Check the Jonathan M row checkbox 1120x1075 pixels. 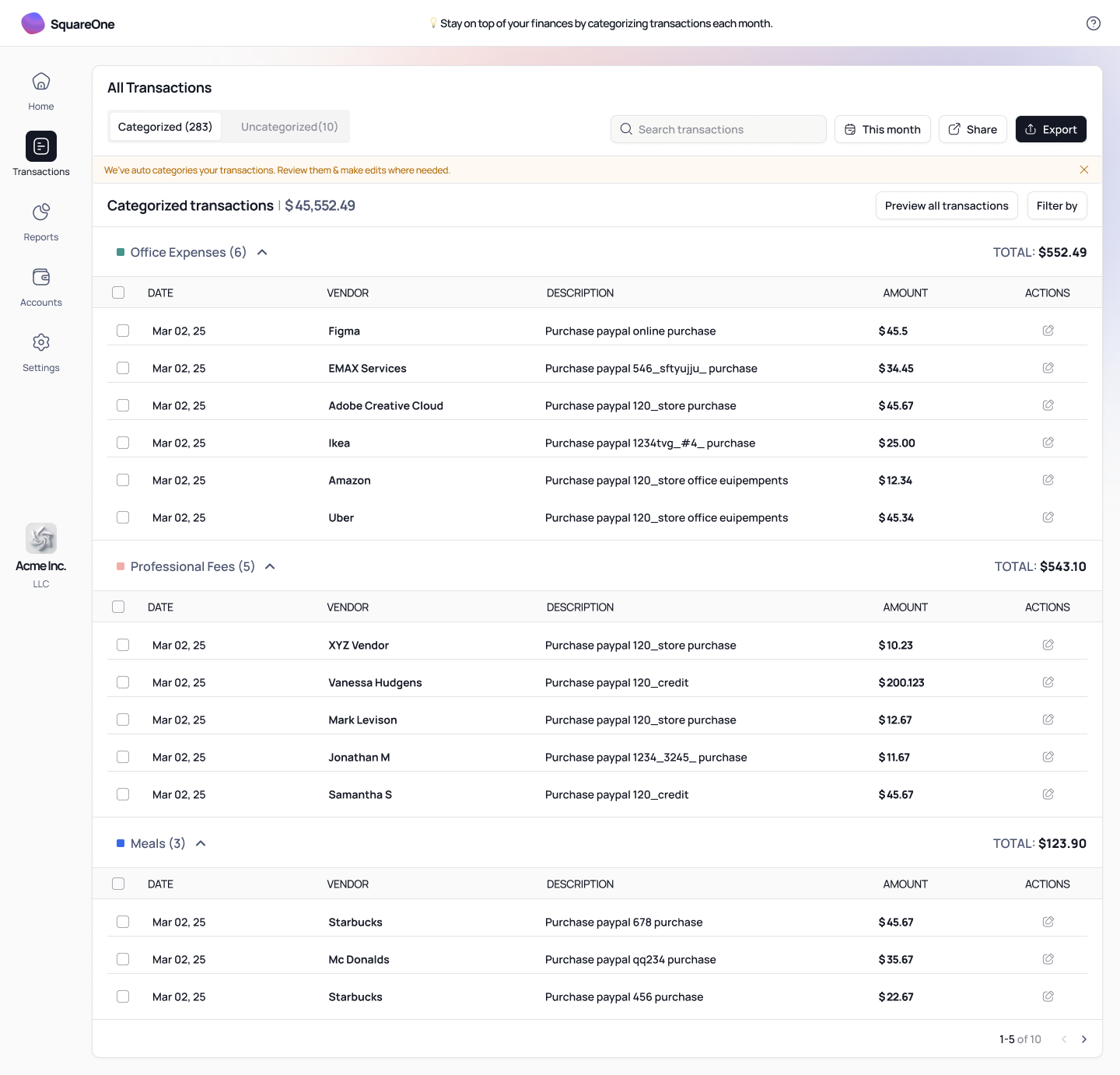(x=123, y=757)
